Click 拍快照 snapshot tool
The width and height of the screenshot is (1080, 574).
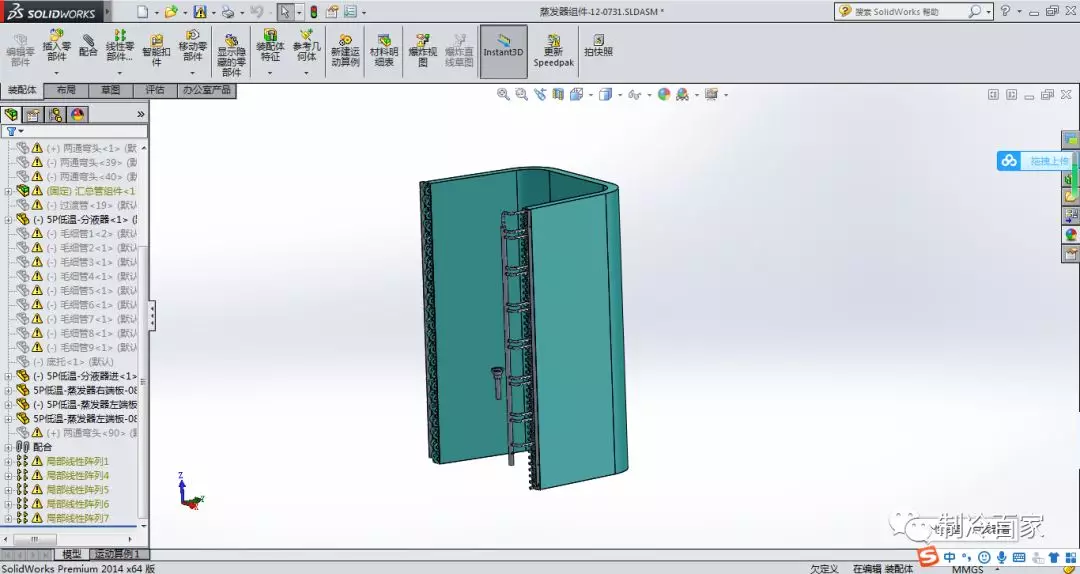pyautogui.click(x=598, y=45)
